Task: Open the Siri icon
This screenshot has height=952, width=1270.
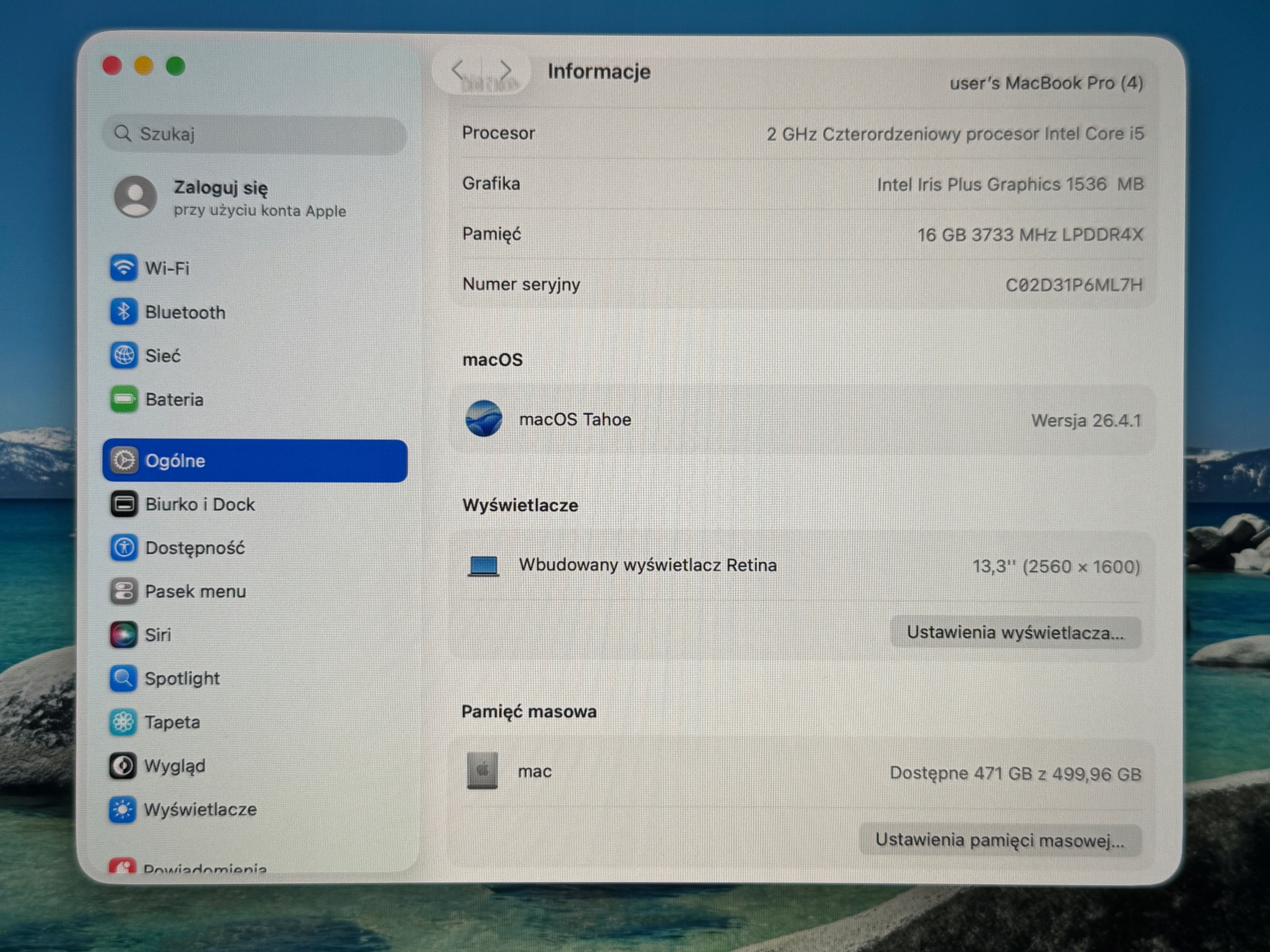Action: tap(124, 635)
